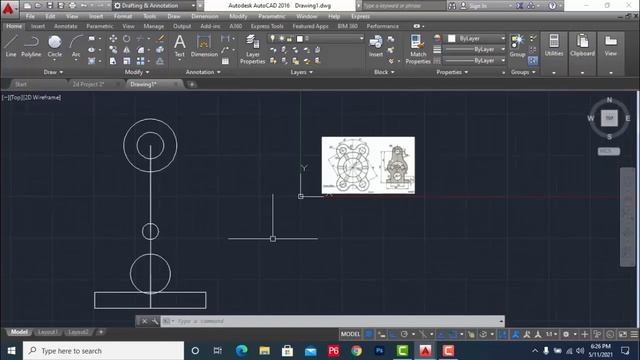Toggle ortho mode in status bar
The height and width of the screenshot is (360, 640).
click(393, 334)
